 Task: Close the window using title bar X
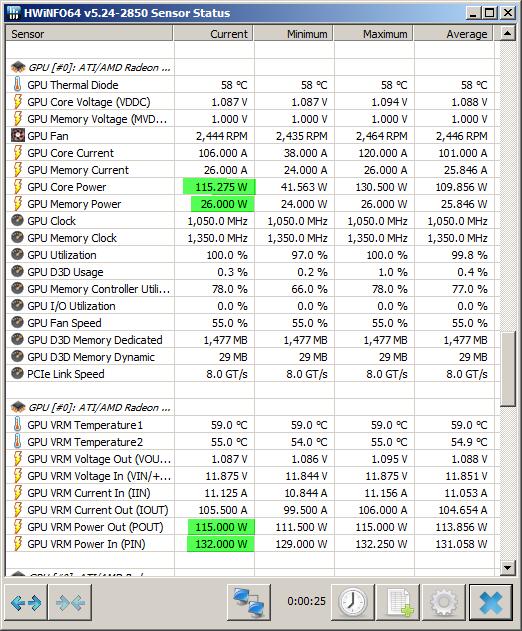pos(508,13)
